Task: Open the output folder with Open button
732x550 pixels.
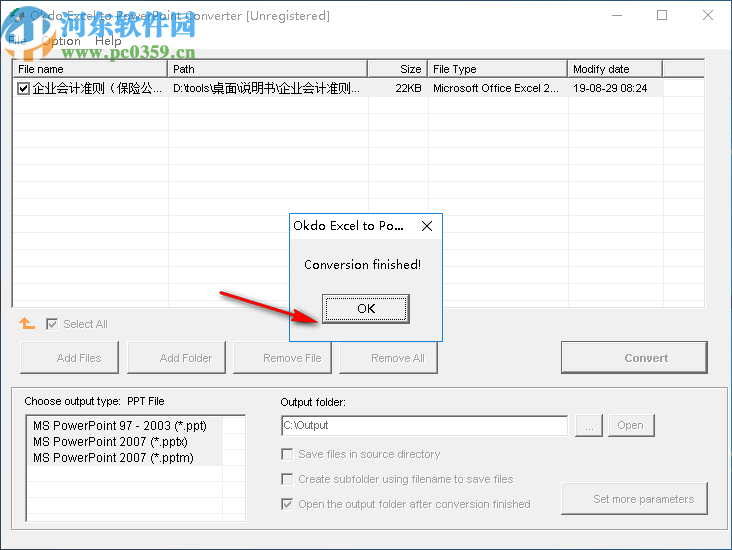Action: (x=631, y=425)
